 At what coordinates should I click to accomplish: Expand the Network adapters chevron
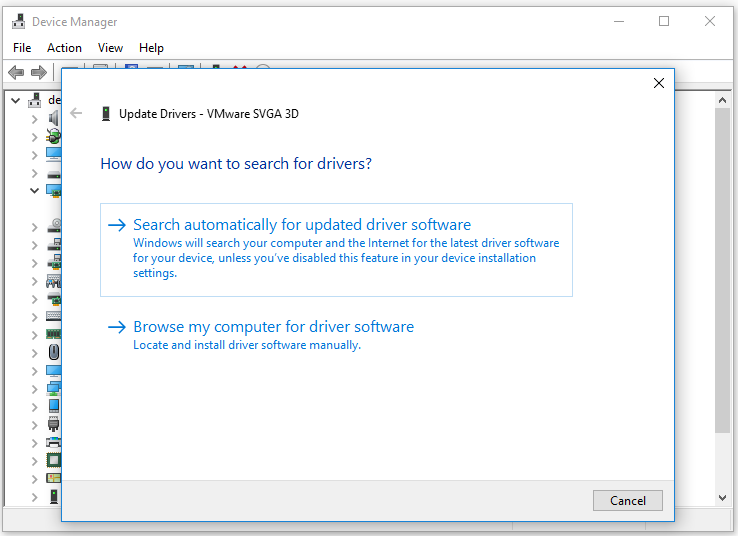[x=34, y=389]
